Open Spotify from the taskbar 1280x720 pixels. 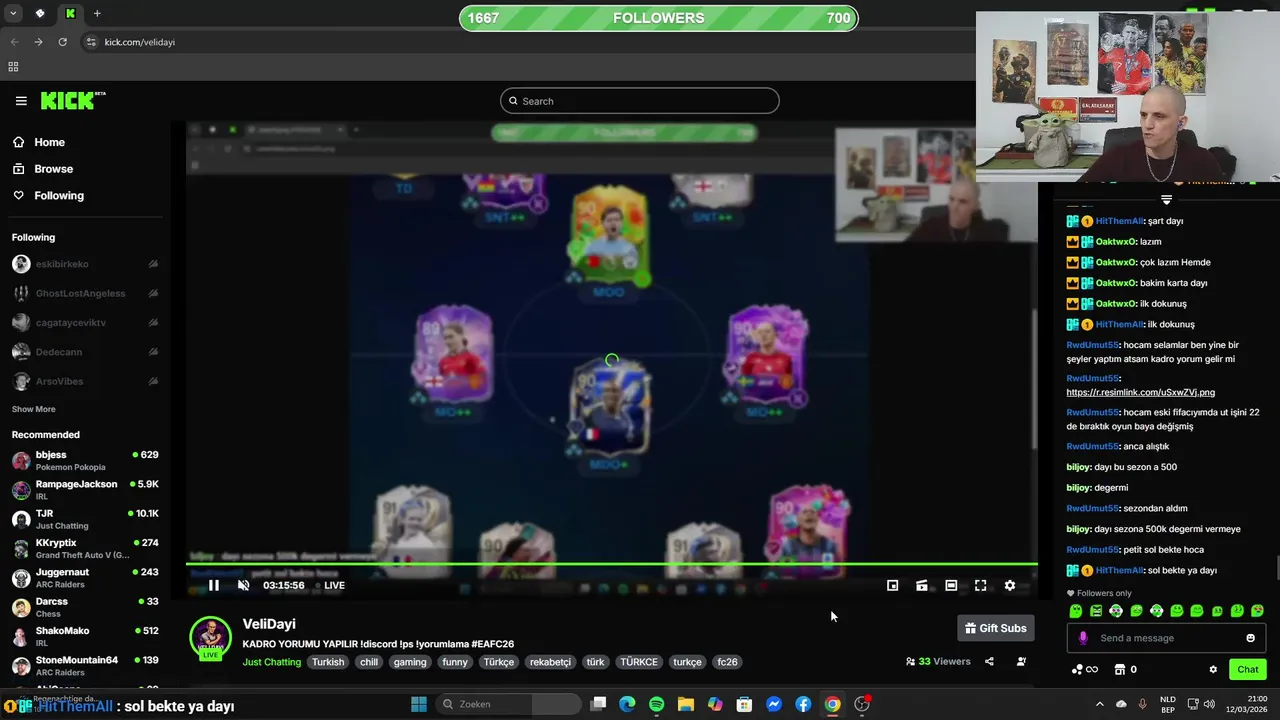tap(656, 704)
